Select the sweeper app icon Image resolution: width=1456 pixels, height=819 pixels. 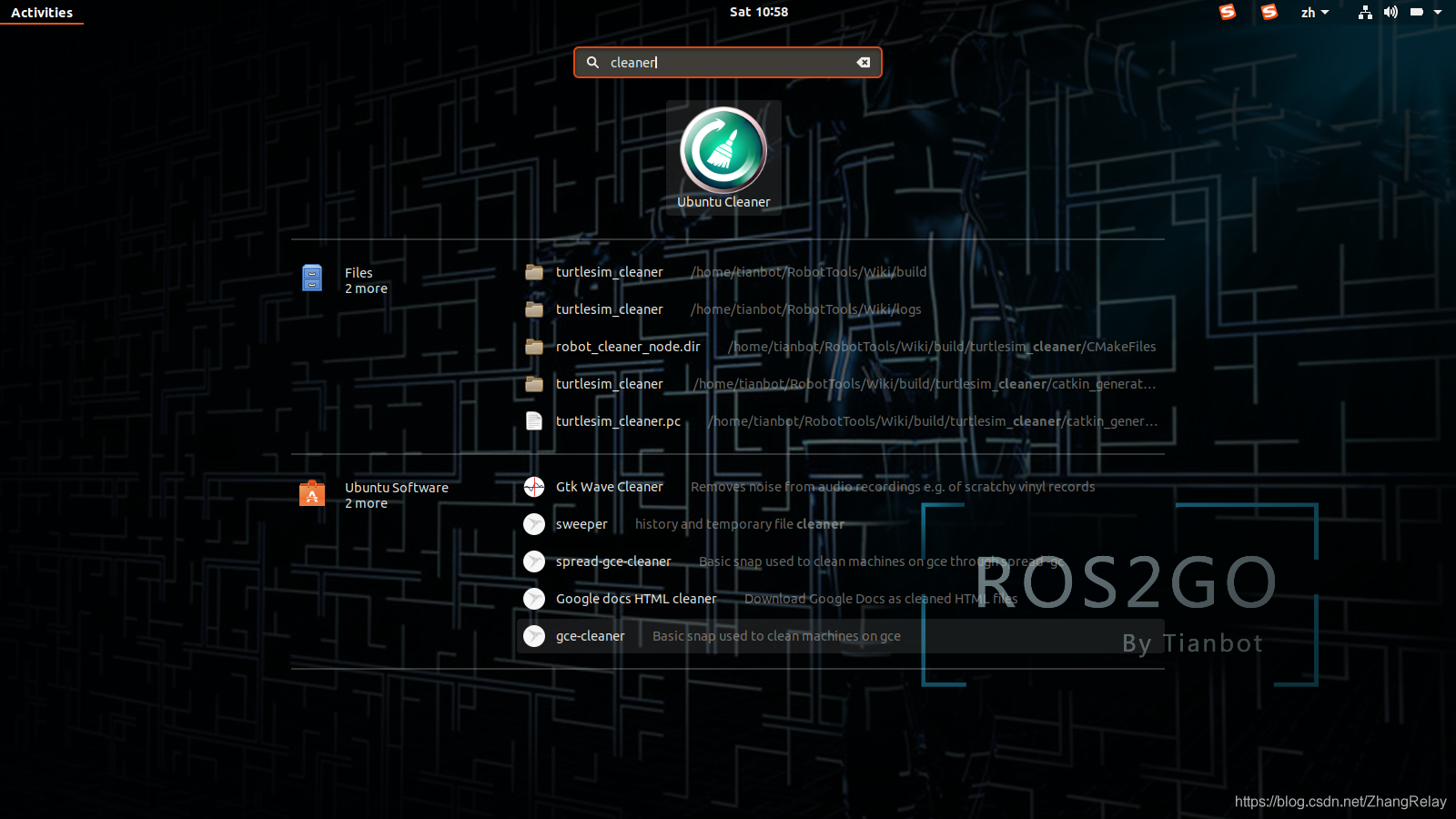pyautogui.click(x=534, y=524)
